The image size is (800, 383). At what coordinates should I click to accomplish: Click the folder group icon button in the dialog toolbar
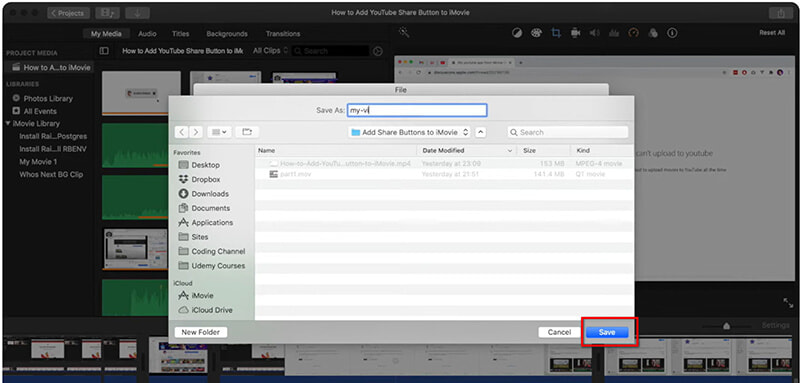point(247,132)
